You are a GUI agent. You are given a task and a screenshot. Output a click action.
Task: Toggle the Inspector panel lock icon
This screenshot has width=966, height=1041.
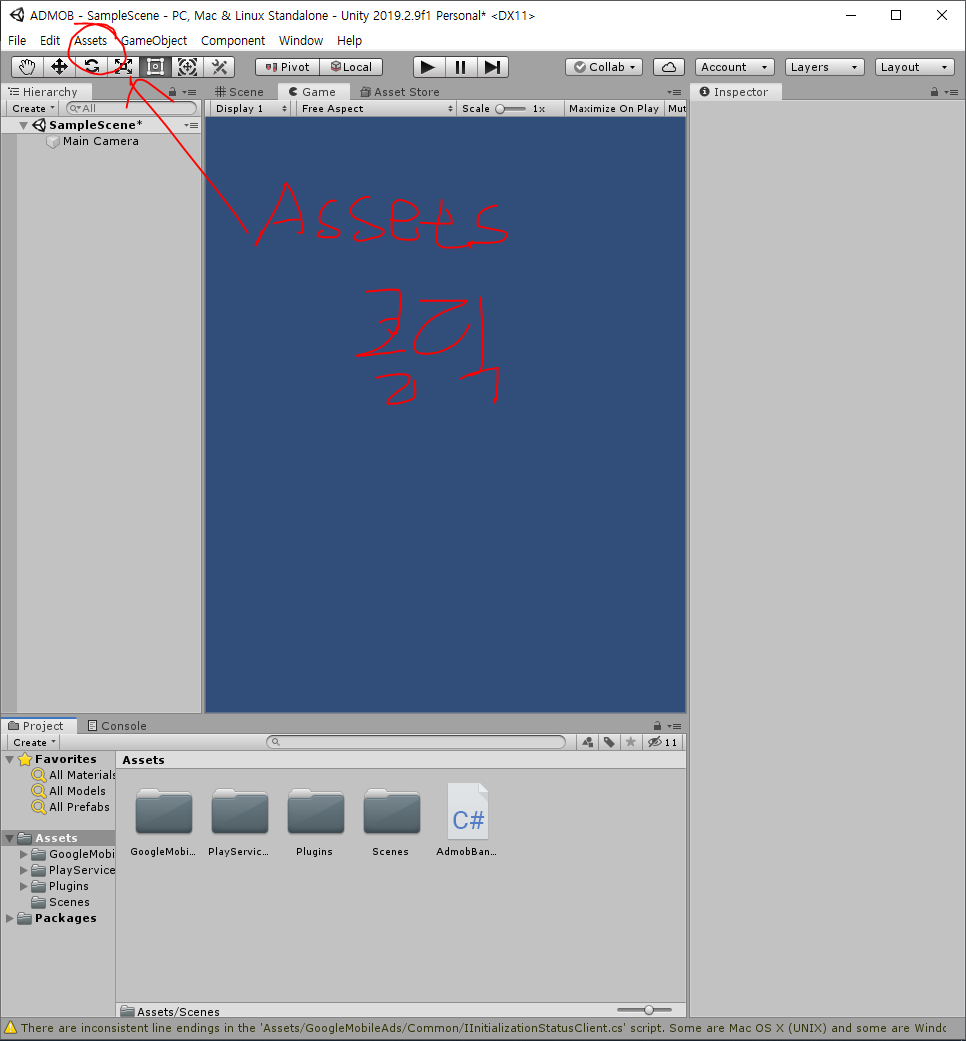934,92
